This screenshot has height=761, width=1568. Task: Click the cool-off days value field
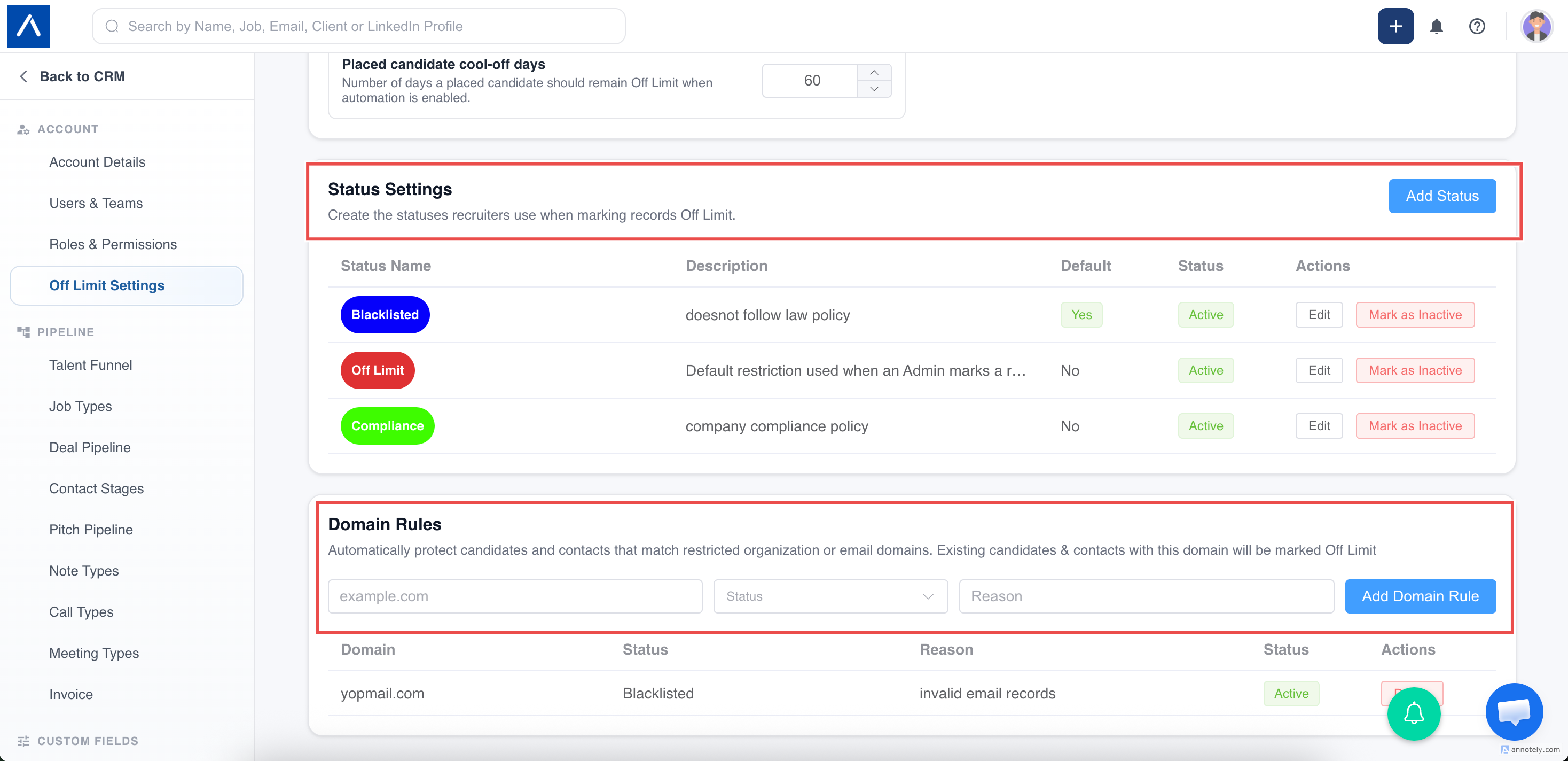click(x=810, y=80)
